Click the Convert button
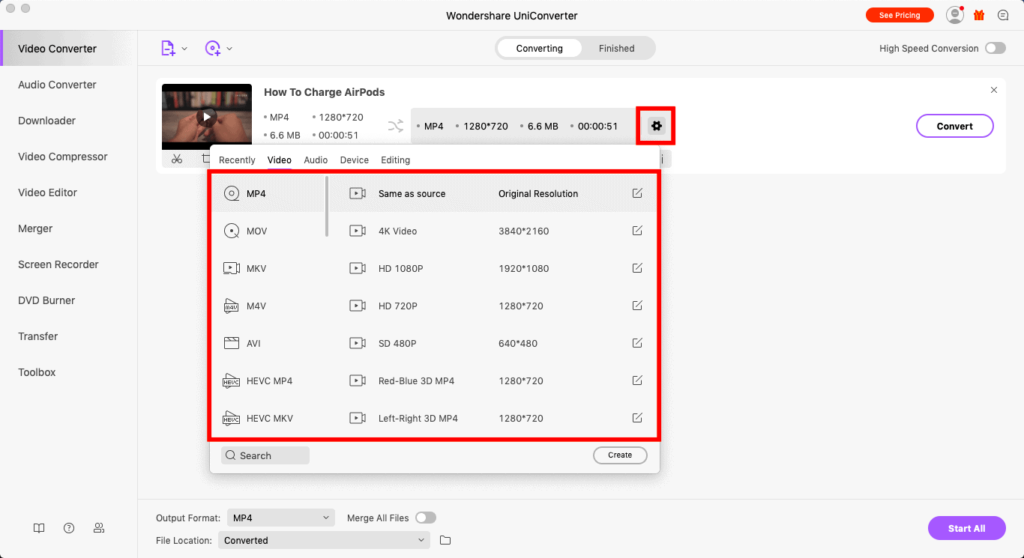The height and width of the screenshot is (558, 1024). (x=955, y=126)
